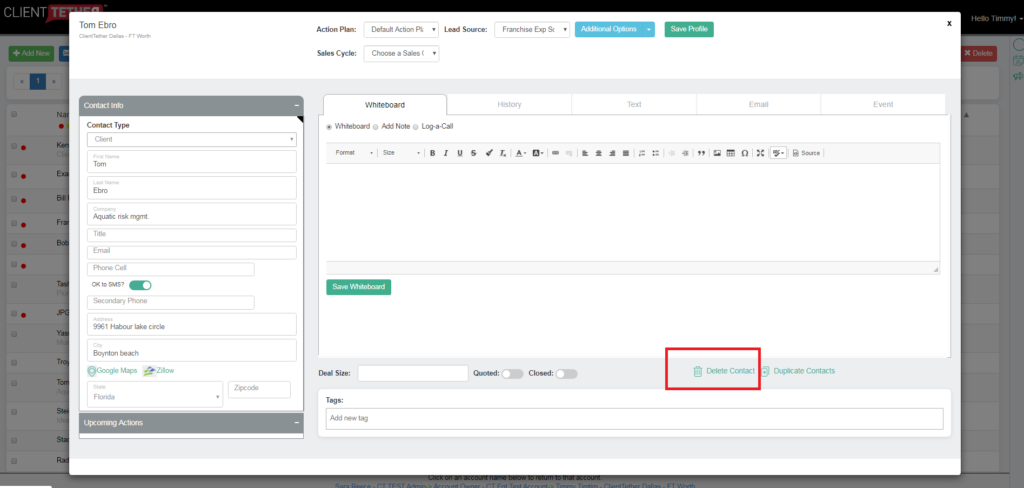Insert special character with Omega icon
Viewport: 1024px width, 488px height.
tap(744, 153)
